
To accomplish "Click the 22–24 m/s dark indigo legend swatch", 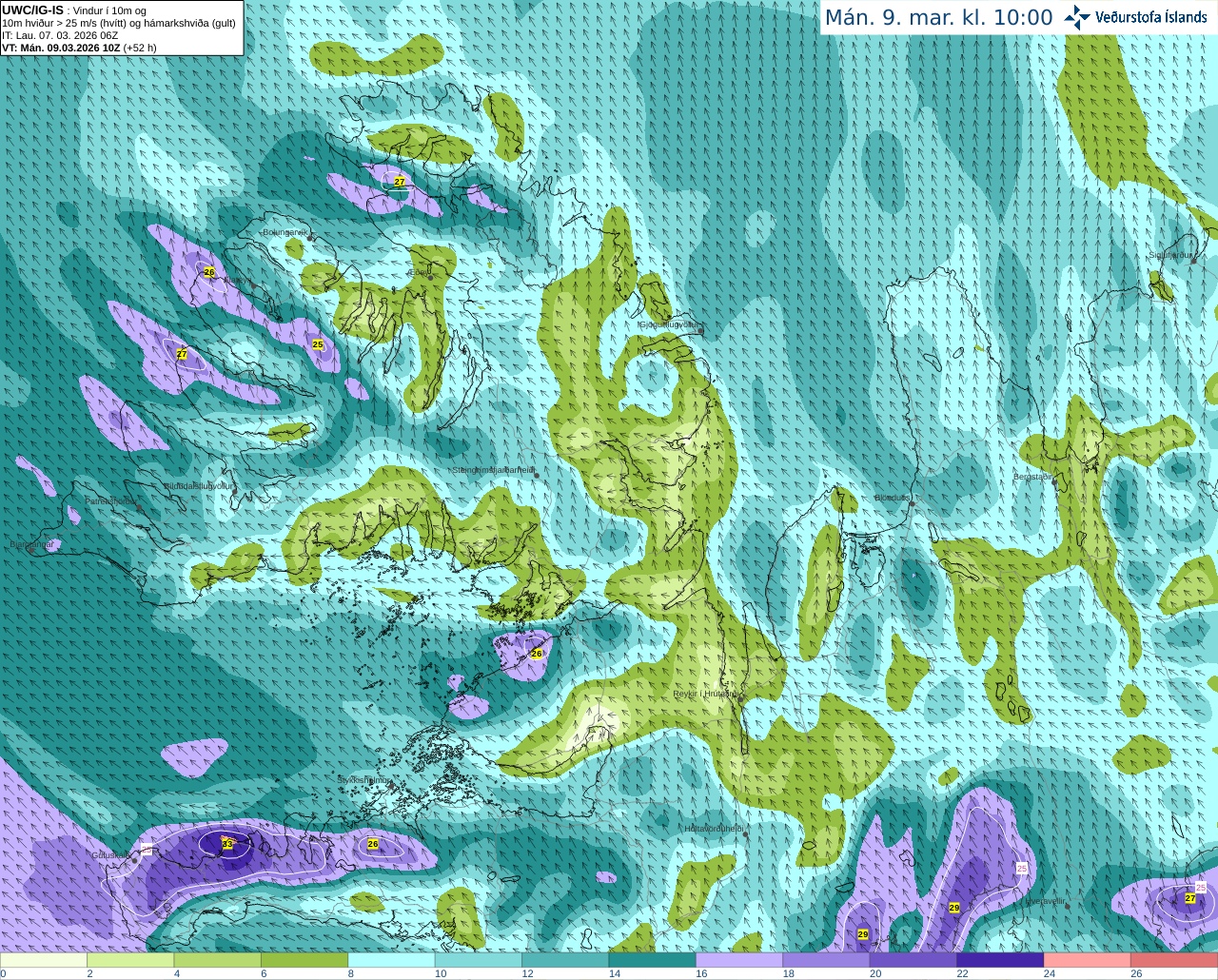I will (x=1001, y=960).
